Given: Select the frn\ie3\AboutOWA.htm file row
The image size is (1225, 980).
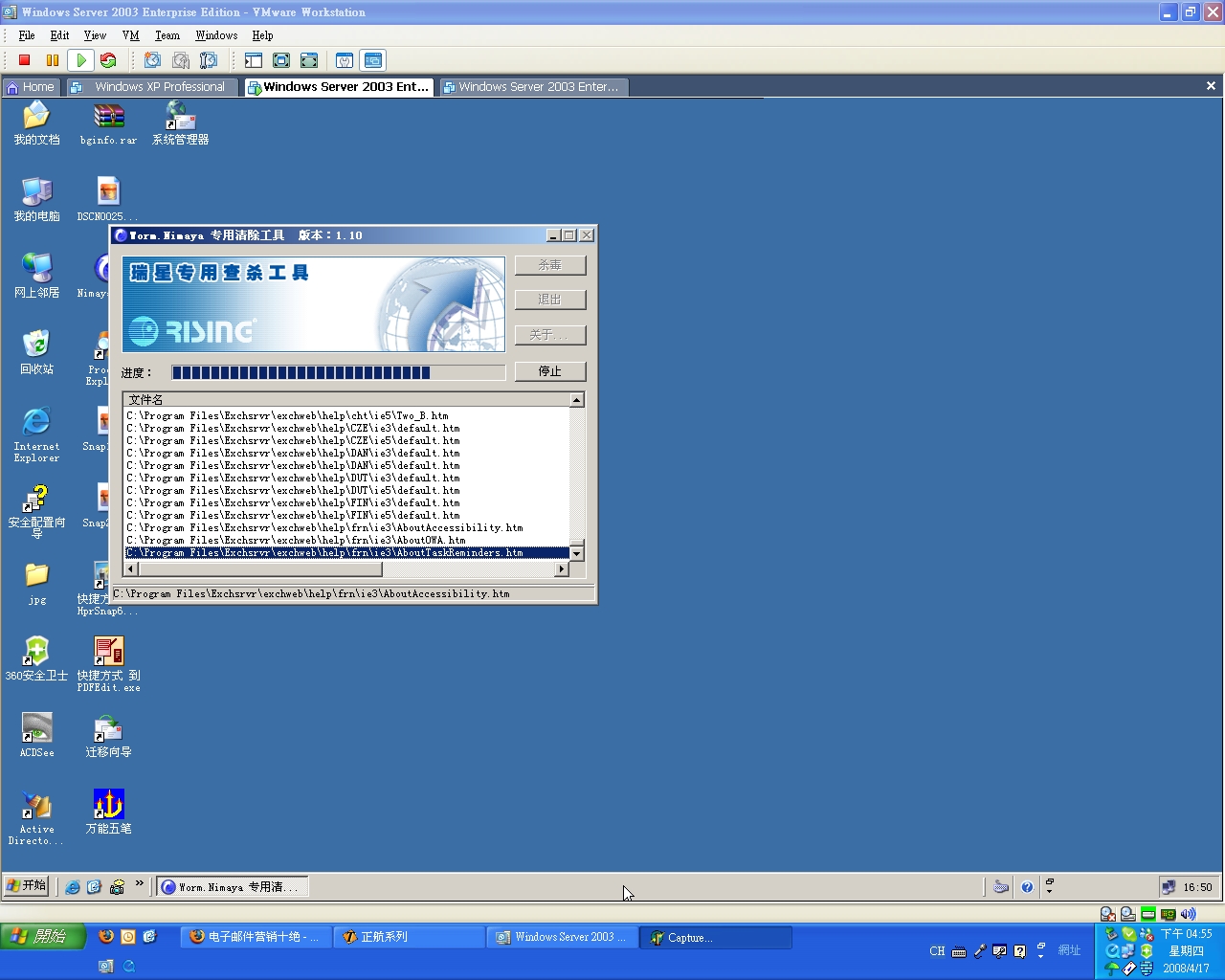Looking at the screenshot, I should tap(347, 541).
